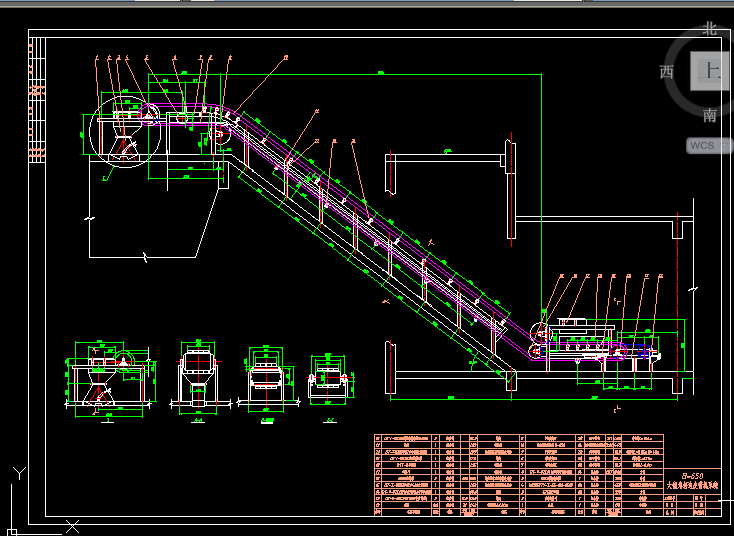Open the WCS coordinate system dropdown
734x536 pixels.
[707, 145]
